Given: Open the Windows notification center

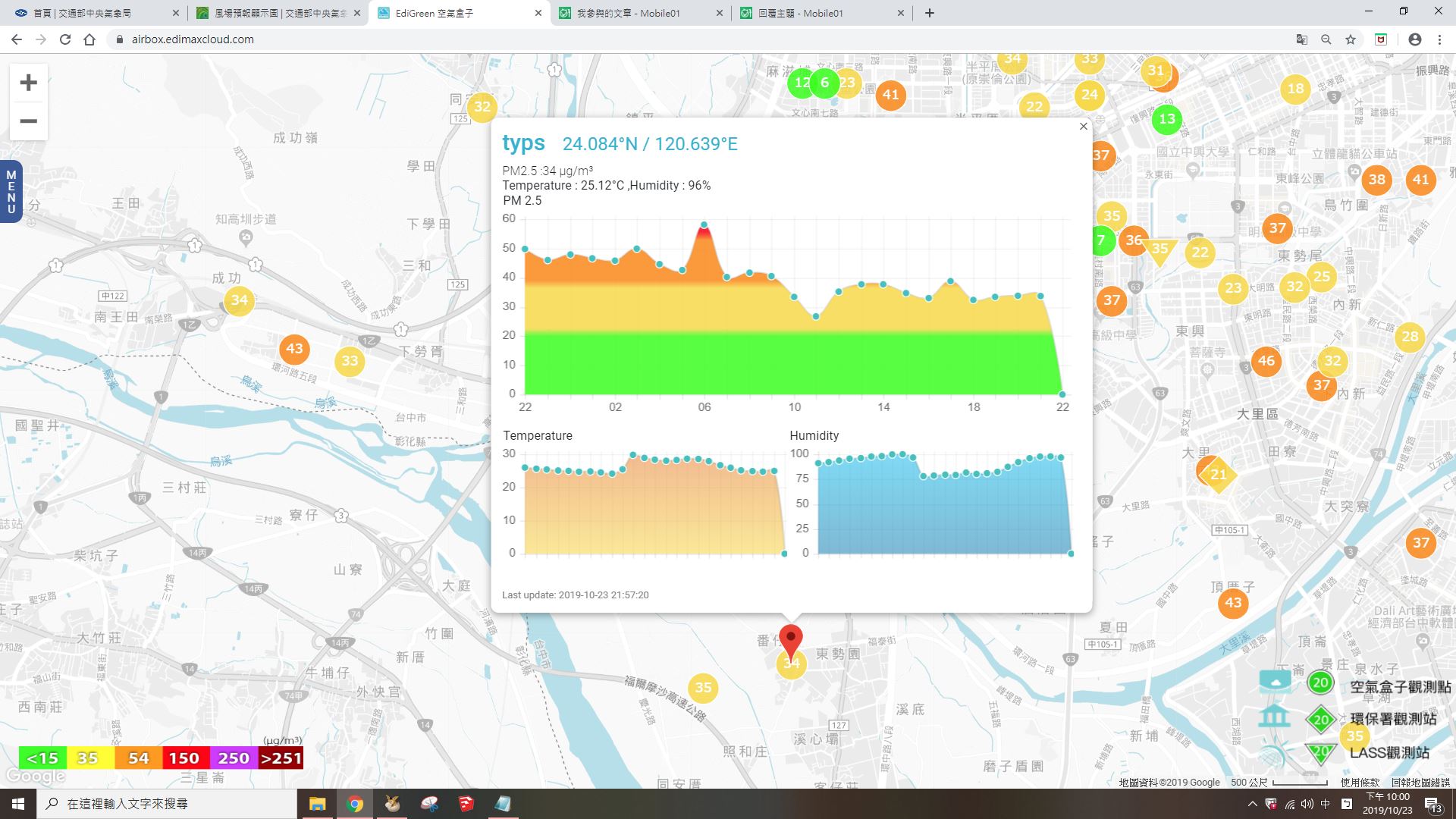Looking at the screenshot, I should (x=1433, y=804).
